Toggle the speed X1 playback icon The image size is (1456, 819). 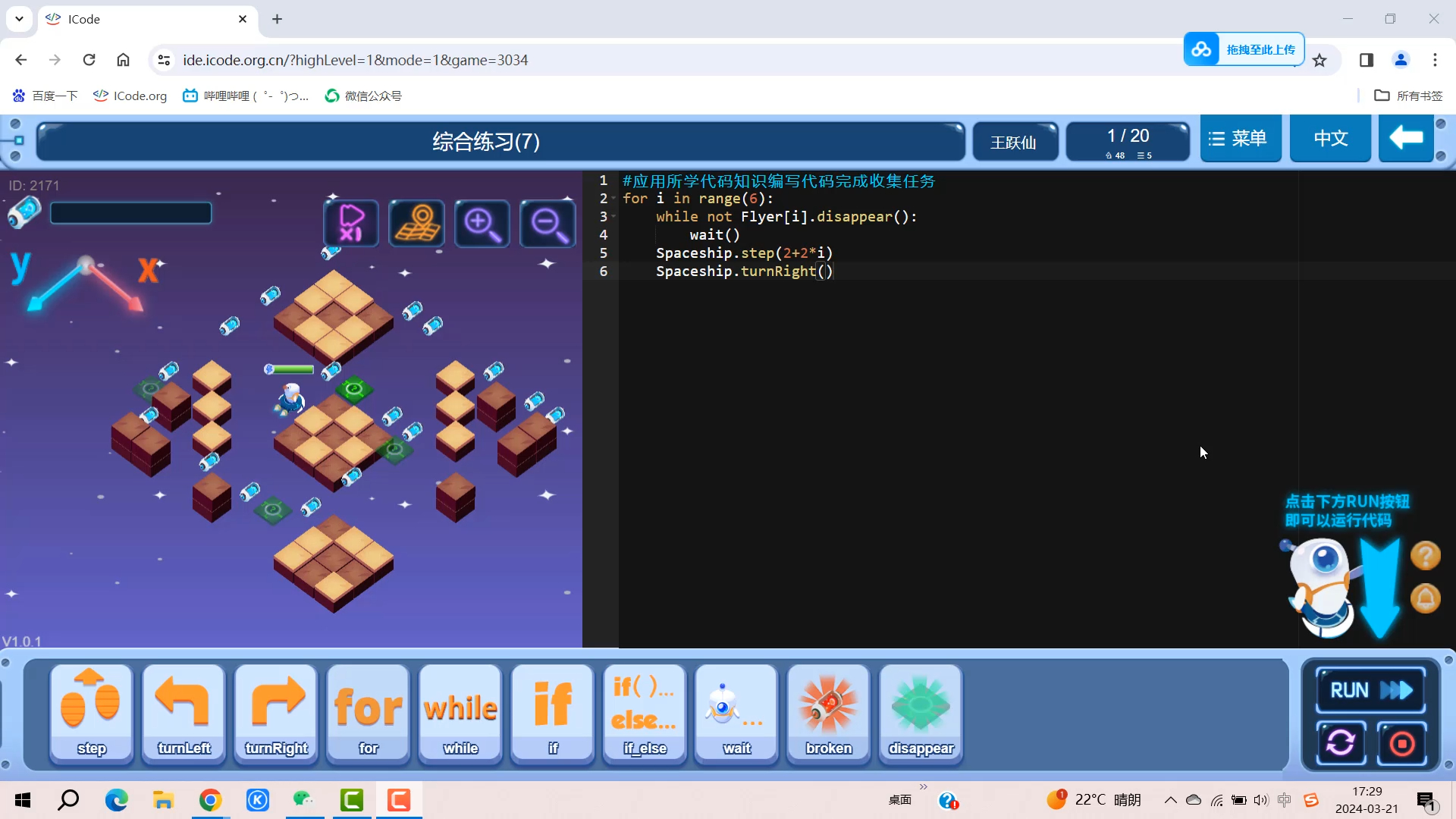(x=351, y=224)
